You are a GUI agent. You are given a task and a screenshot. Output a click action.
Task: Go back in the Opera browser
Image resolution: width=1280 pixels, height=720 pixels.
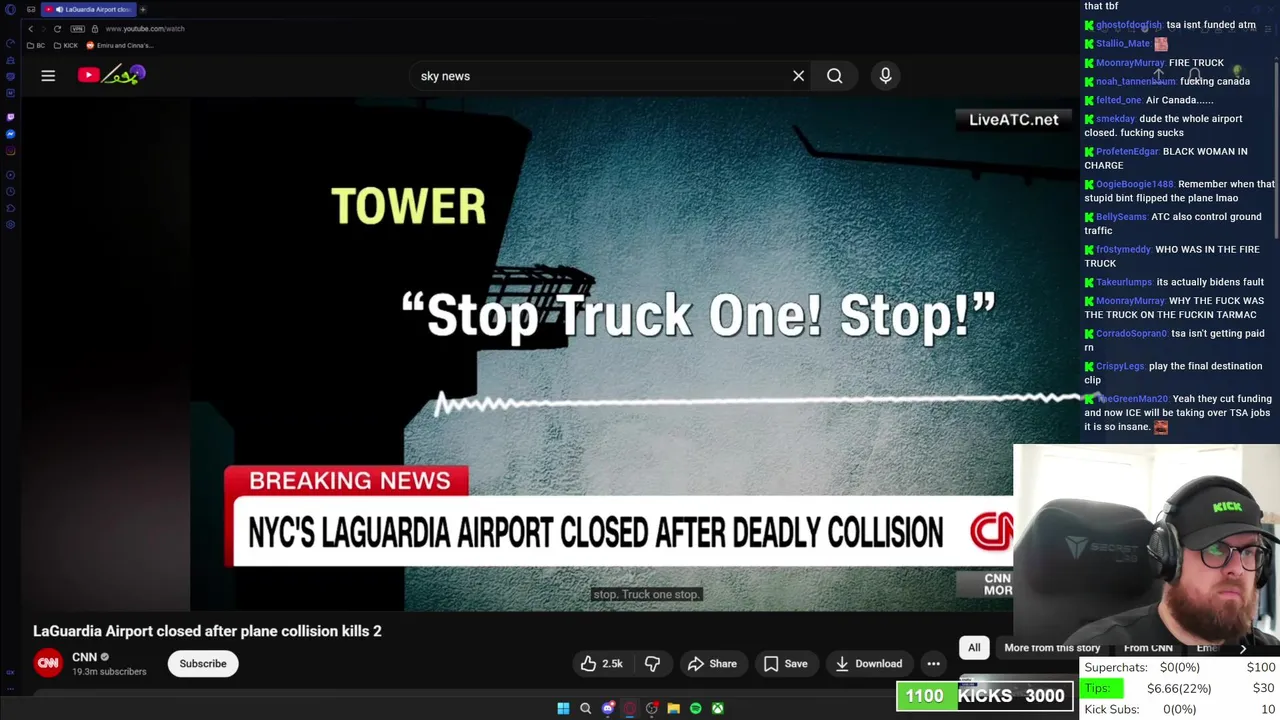[31, 29]
